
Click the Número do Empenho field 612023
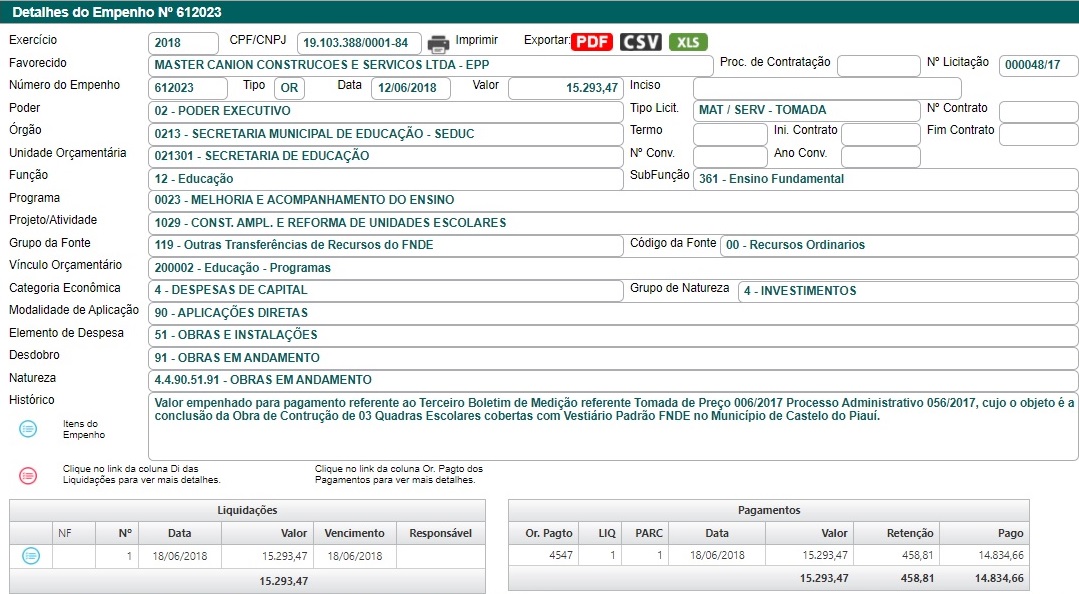pos(188,88)
